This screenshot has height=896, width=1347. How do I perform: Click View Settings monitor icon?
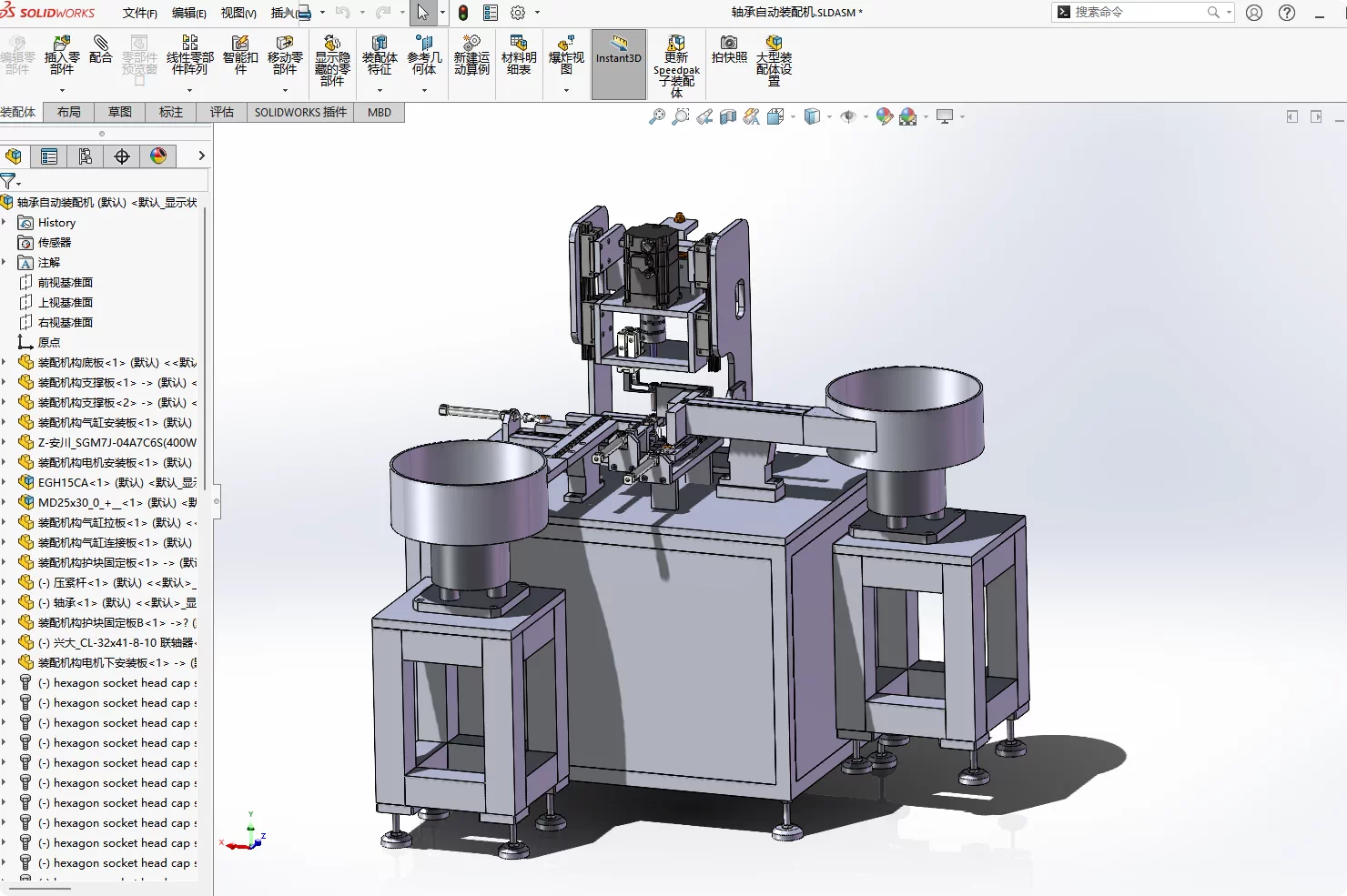click(945, 116)
